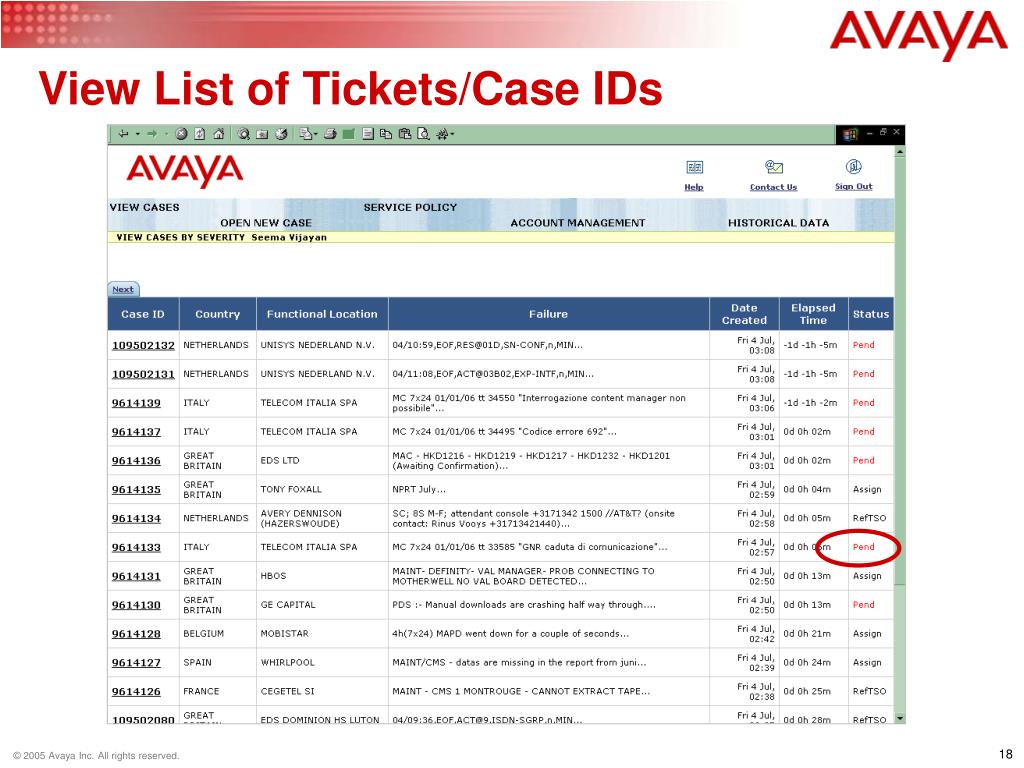Click the Next button

coord(123,289)
